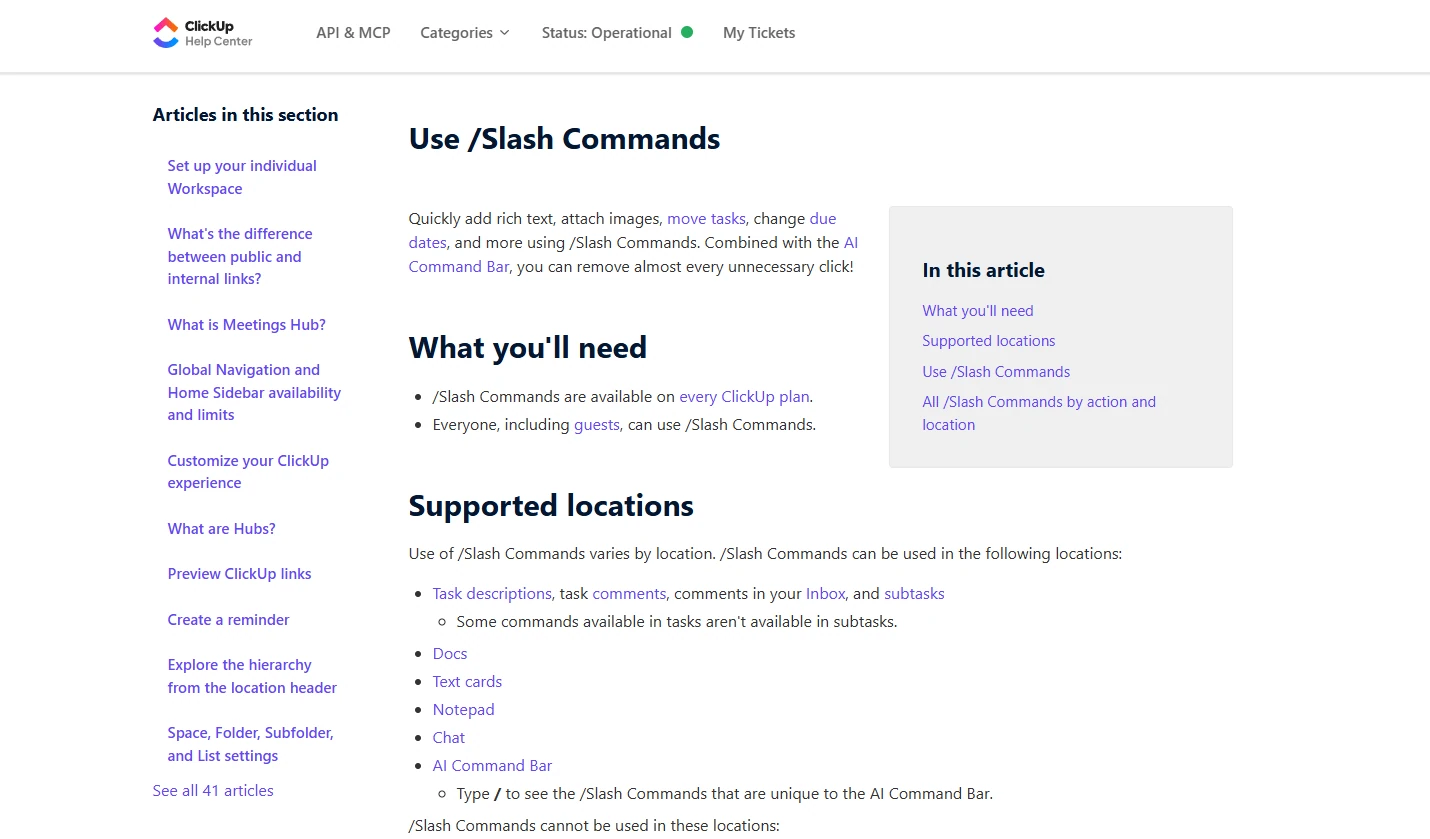
Task: Open Global Navigation and Home Sidebar article
Action: pyautogui.click(x=254, y=392)
